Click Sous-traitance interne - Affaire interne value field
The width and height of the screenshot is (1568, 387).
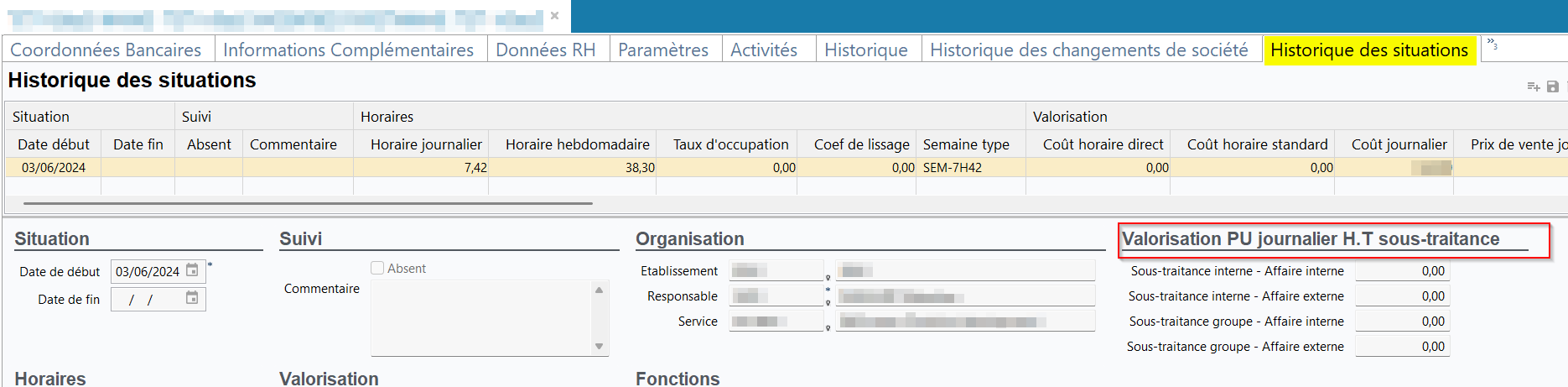(x=1402, y=271)
